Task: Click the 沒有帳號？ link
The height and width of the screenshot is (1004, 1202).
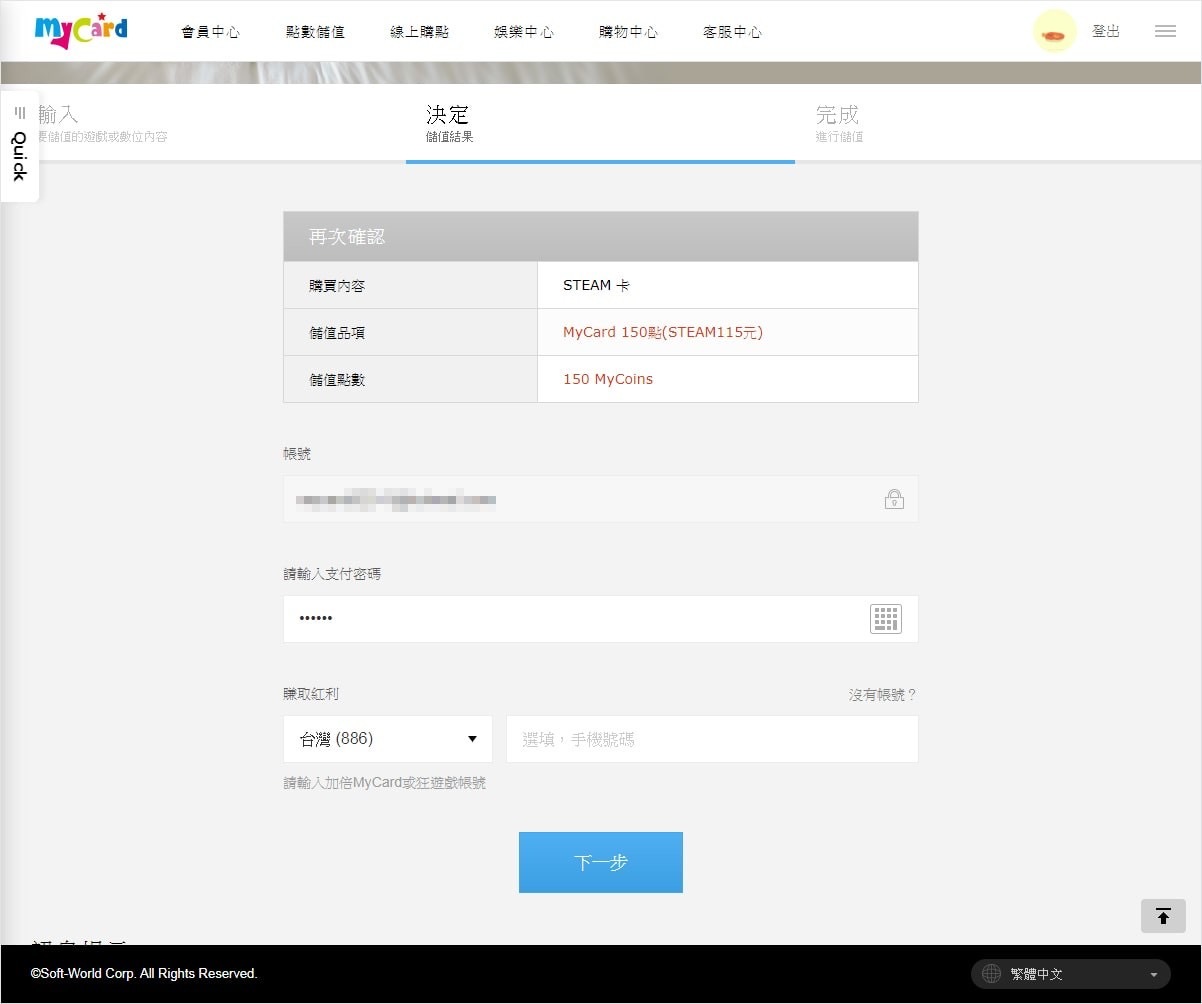Action: [x=883, y=695]
